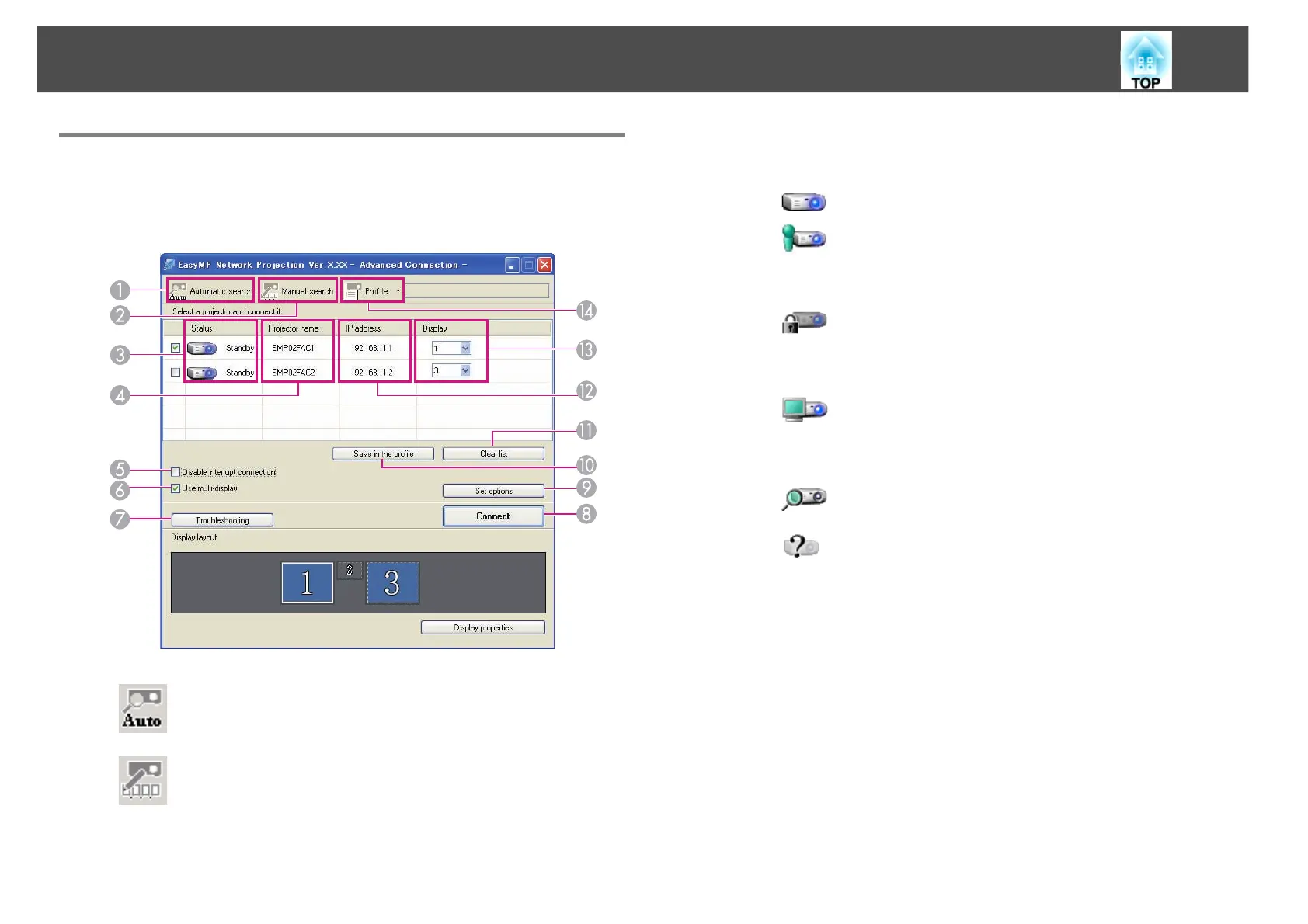
Task: Select projector name EMP02FAC2
Action: pyautogui.click(x=293, y=372)
